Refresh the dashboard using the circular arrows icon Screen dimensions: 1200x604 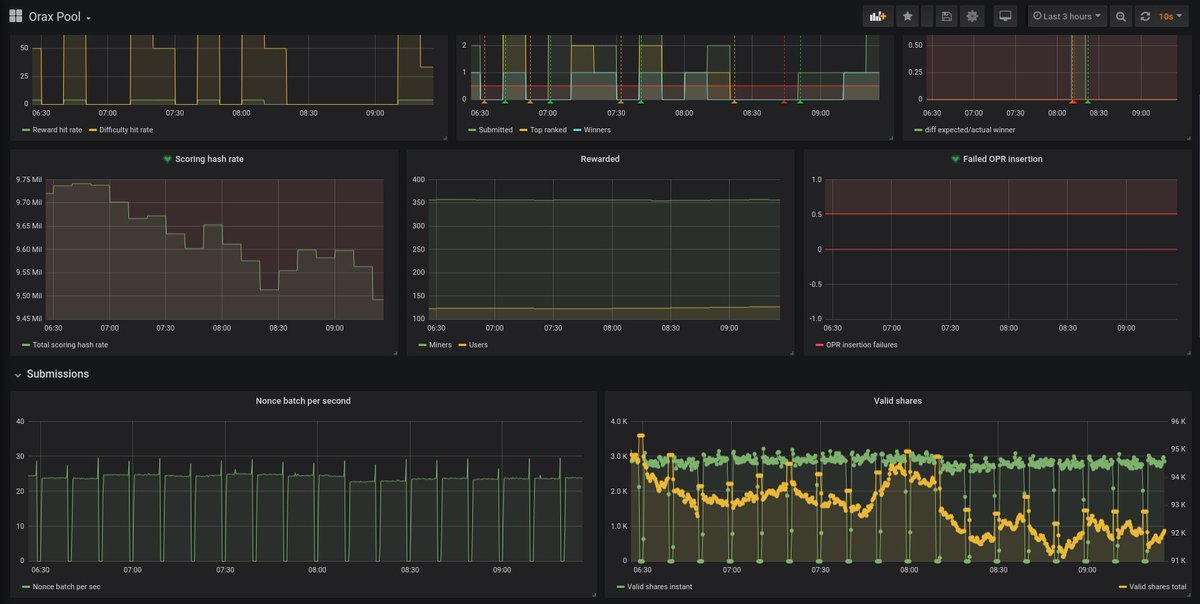1145,16
